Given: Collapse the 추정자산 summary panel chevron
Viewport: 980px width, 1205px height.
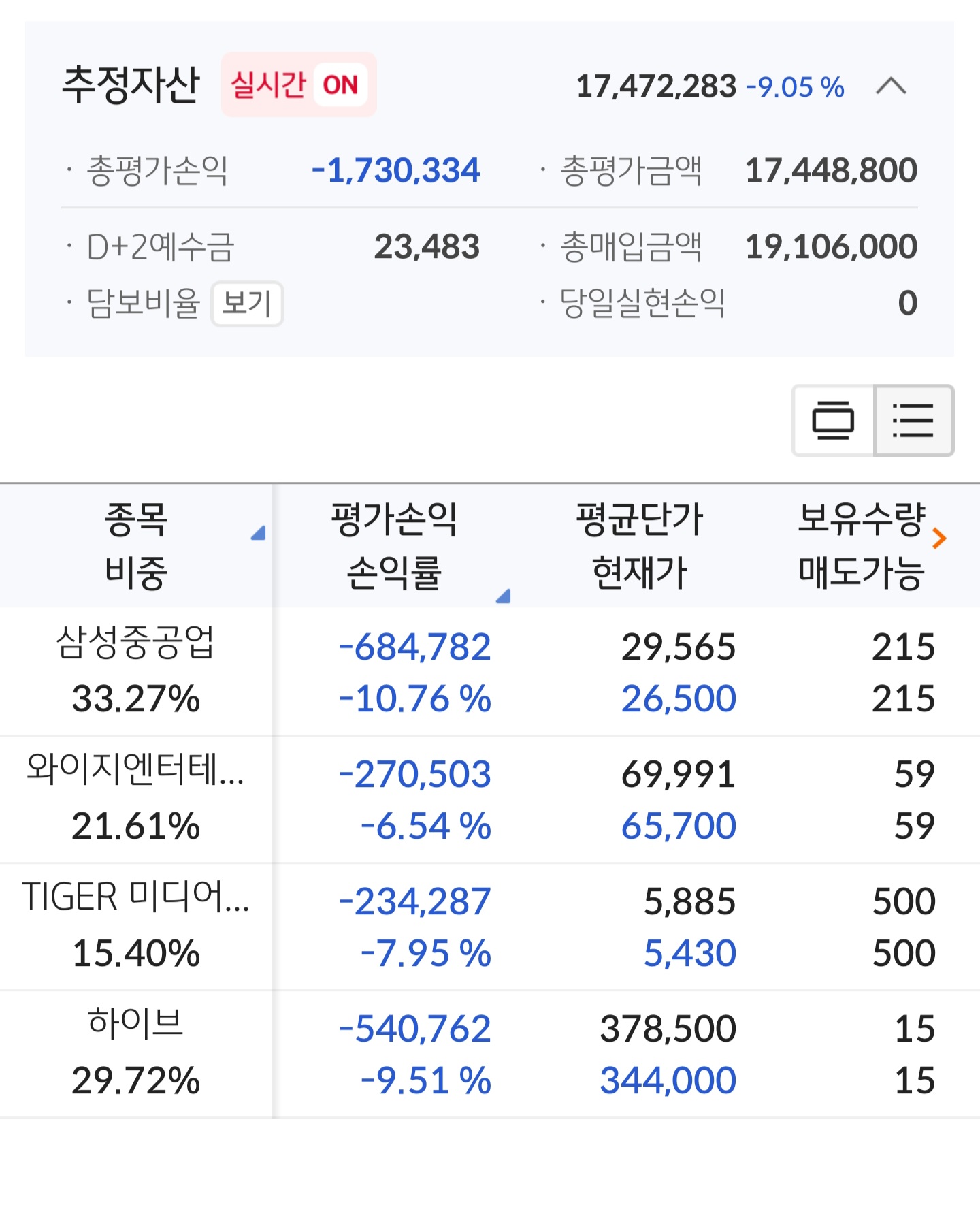Looking at the screenshot, I should coord(891,86).
